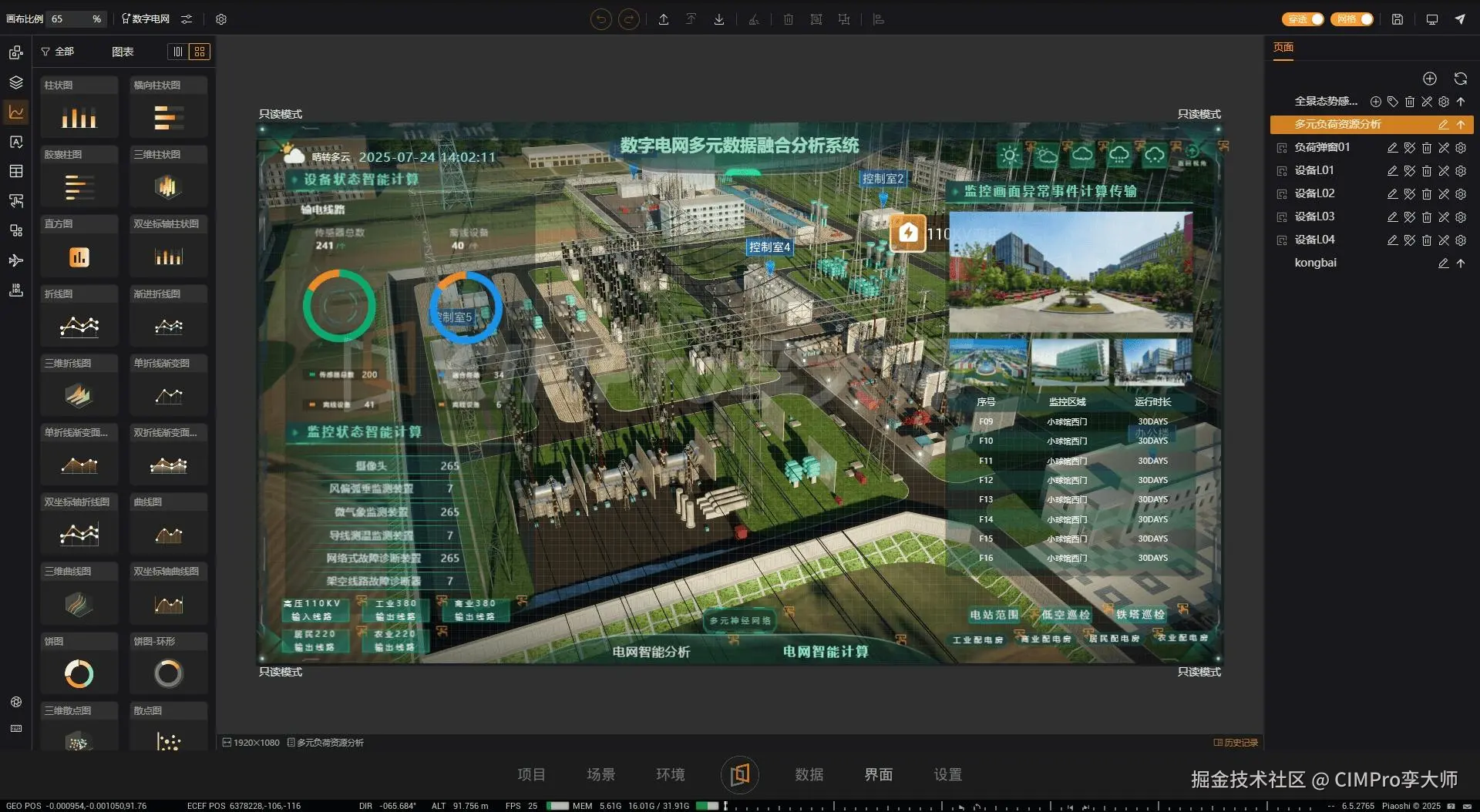
Task: Toggle the 网格 grid switch
Action: pos(1352,19)
